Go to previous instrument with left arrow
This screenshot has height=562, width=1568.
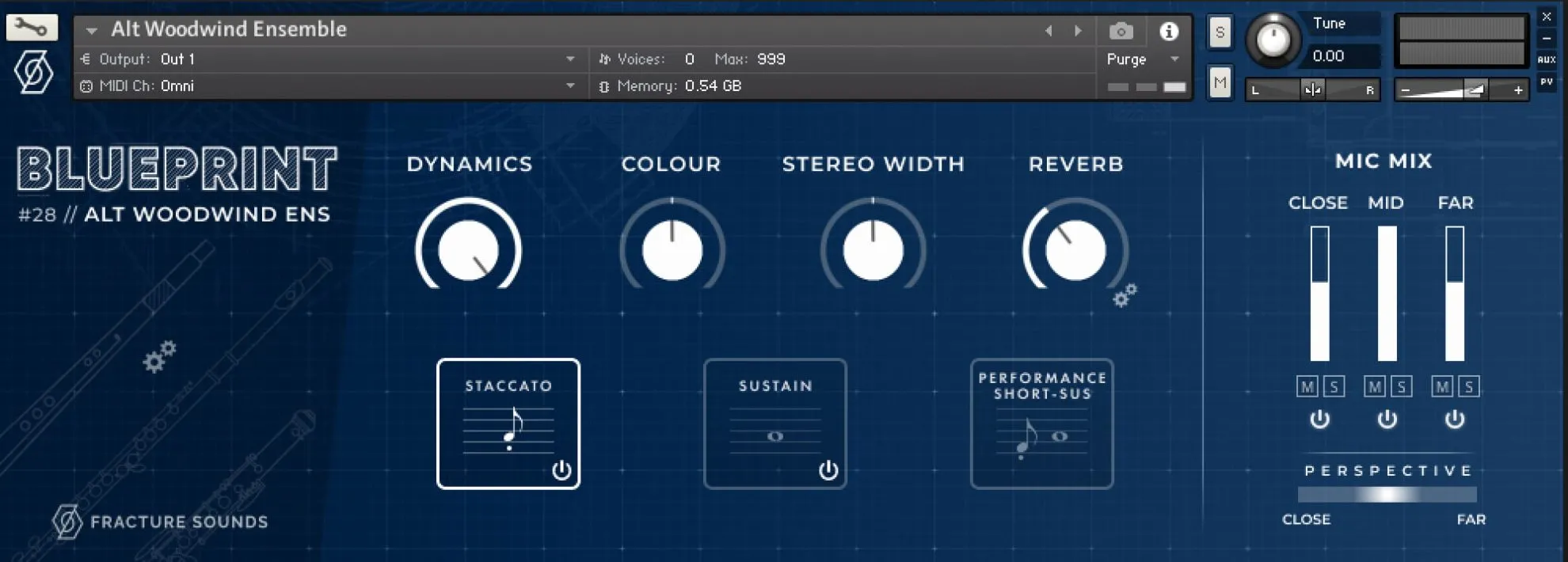1049,31
